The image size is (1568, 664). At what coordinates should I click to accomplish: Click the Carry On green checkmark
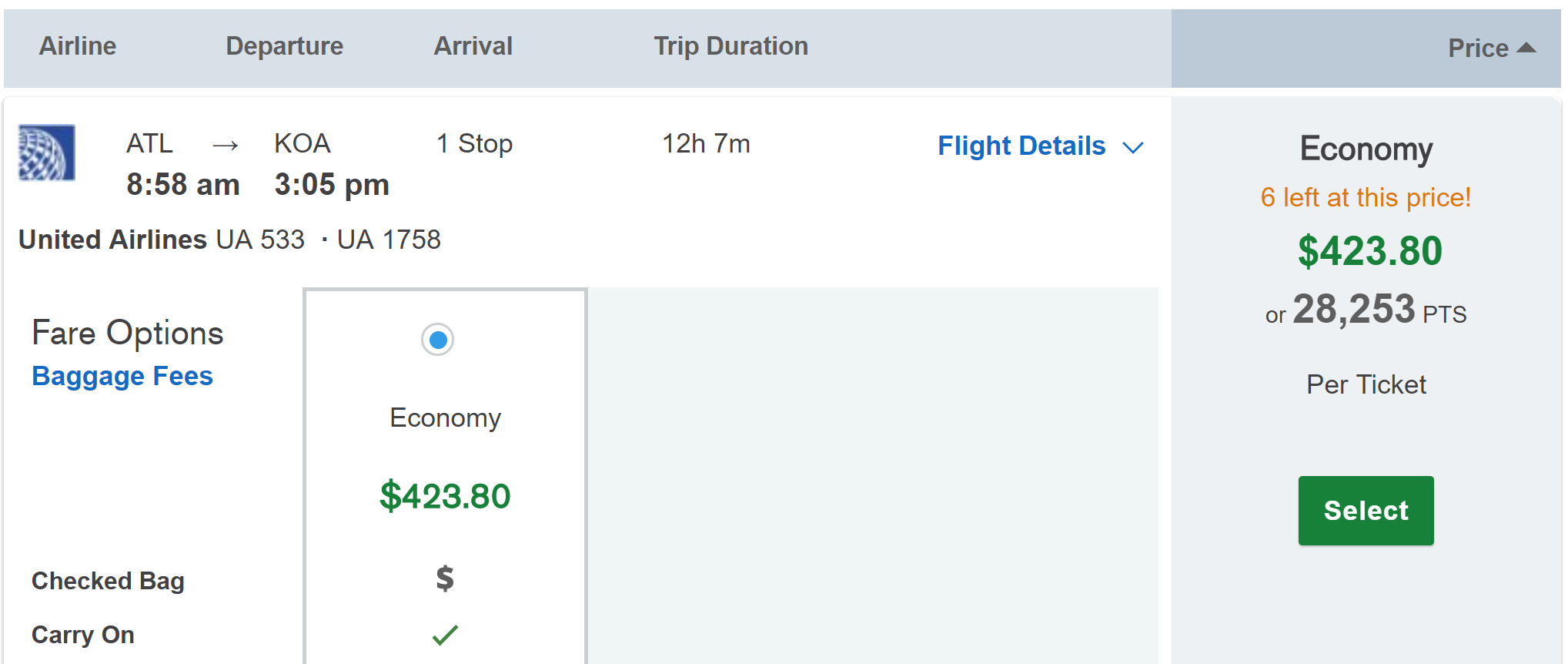click(x=445, y=635)
